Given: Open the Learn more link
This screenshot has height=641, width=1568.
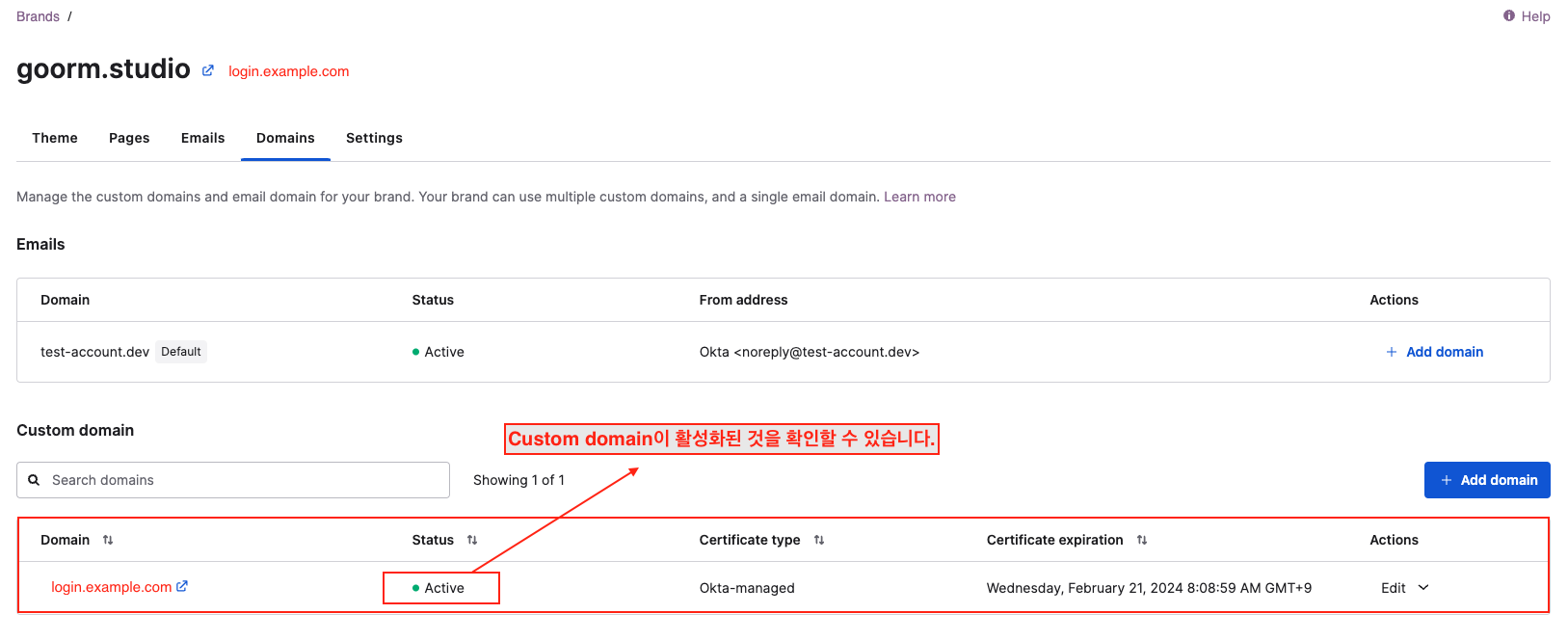Looking at the screenshot, I should (x=919, y=197).
